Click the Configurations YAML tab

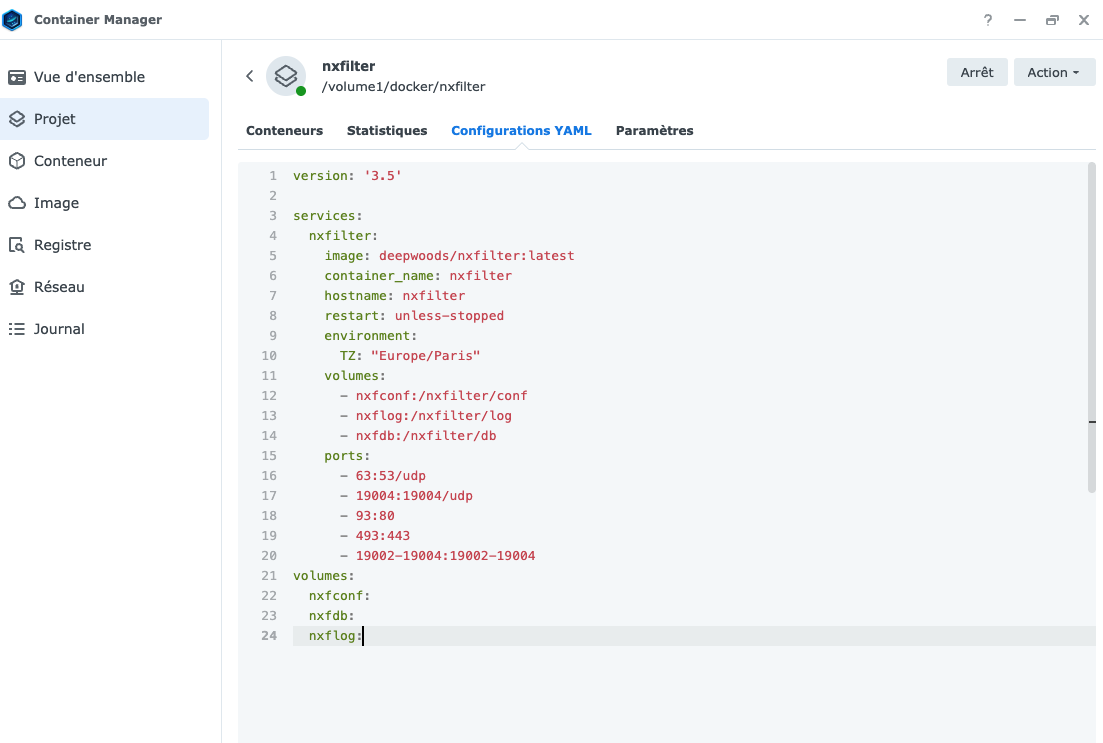[521, 131]
